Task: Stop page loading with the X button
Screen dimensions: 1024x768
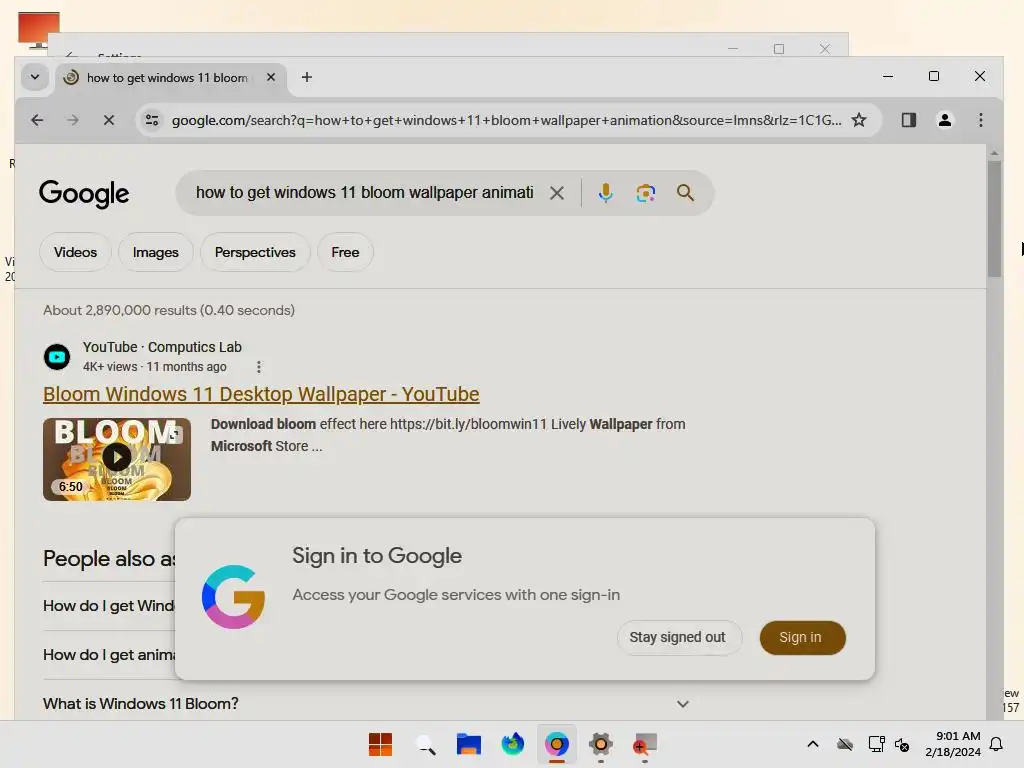Action: [109, 120]
